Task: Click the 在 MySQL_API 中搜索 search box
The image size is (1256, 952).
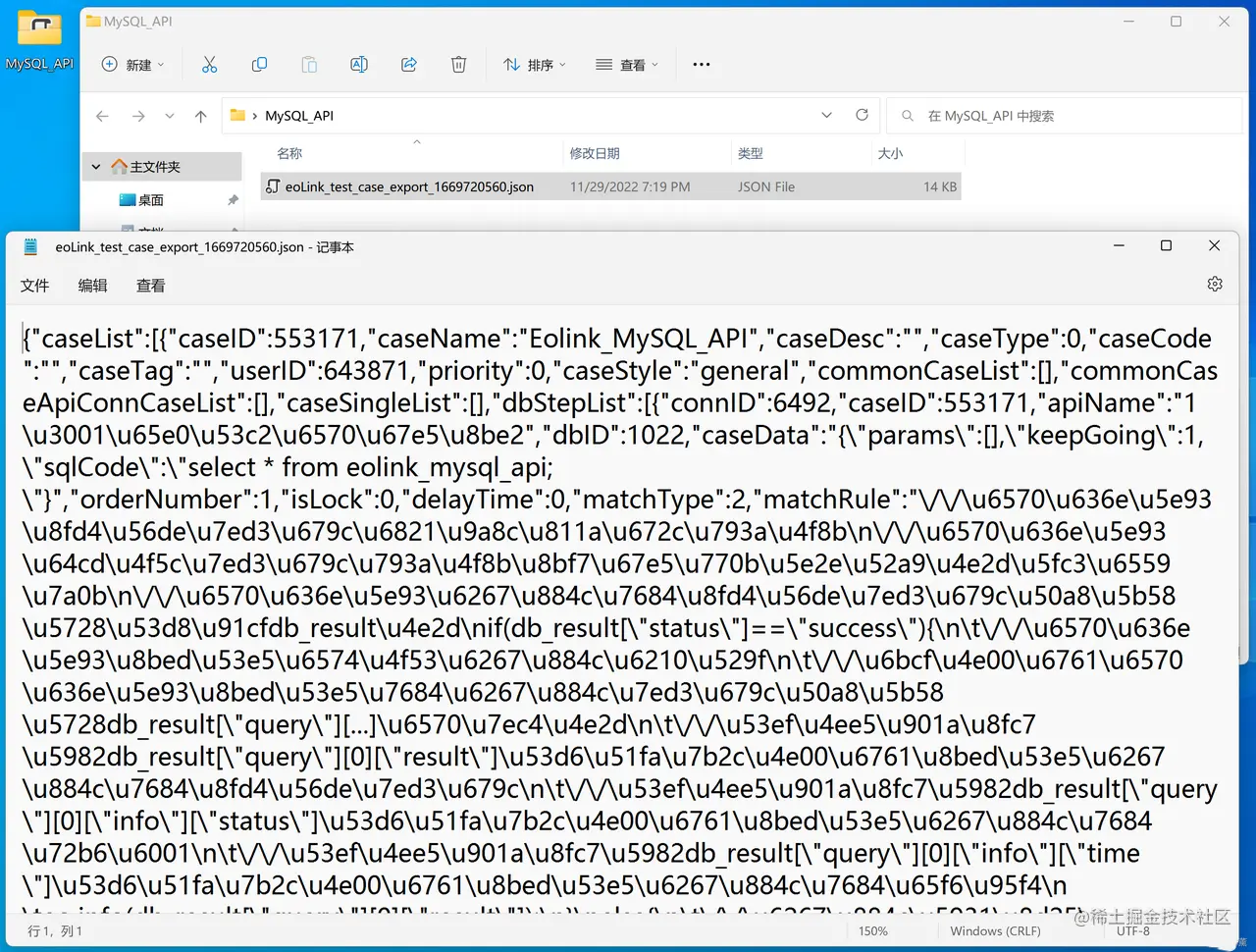Action: (1065, 116)
